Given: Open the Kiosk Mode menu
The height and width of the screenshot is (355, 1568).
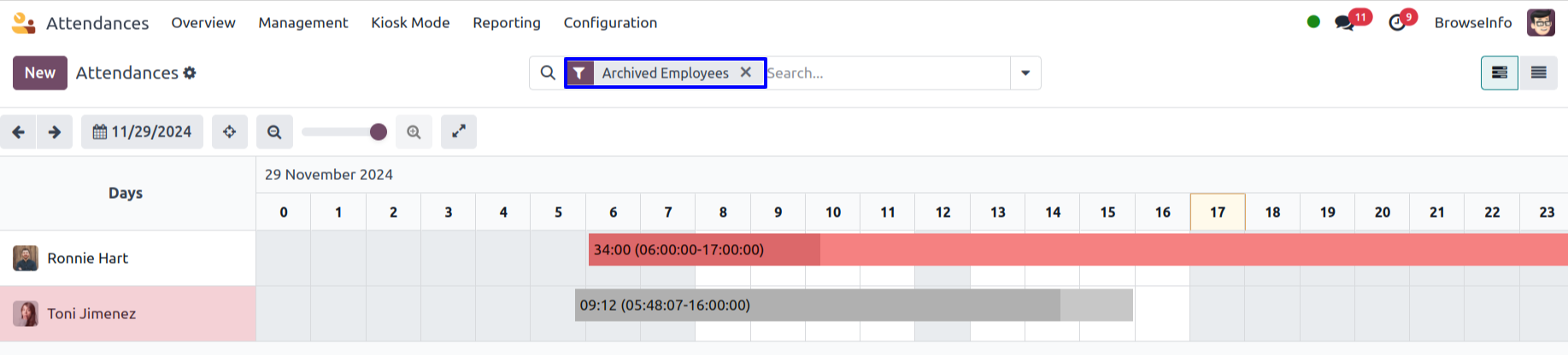Looking at the screenshot, I should pyautogui.click(x=410, y=23).
